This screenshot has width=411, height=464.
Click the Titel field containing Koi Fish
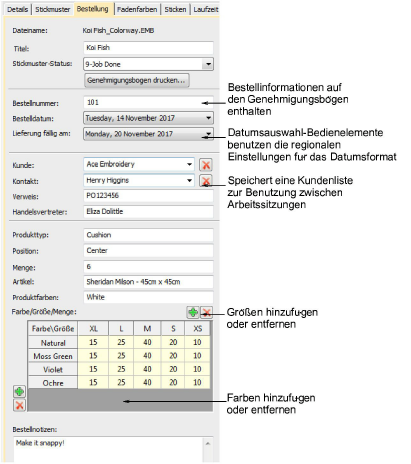click(148, 48)
